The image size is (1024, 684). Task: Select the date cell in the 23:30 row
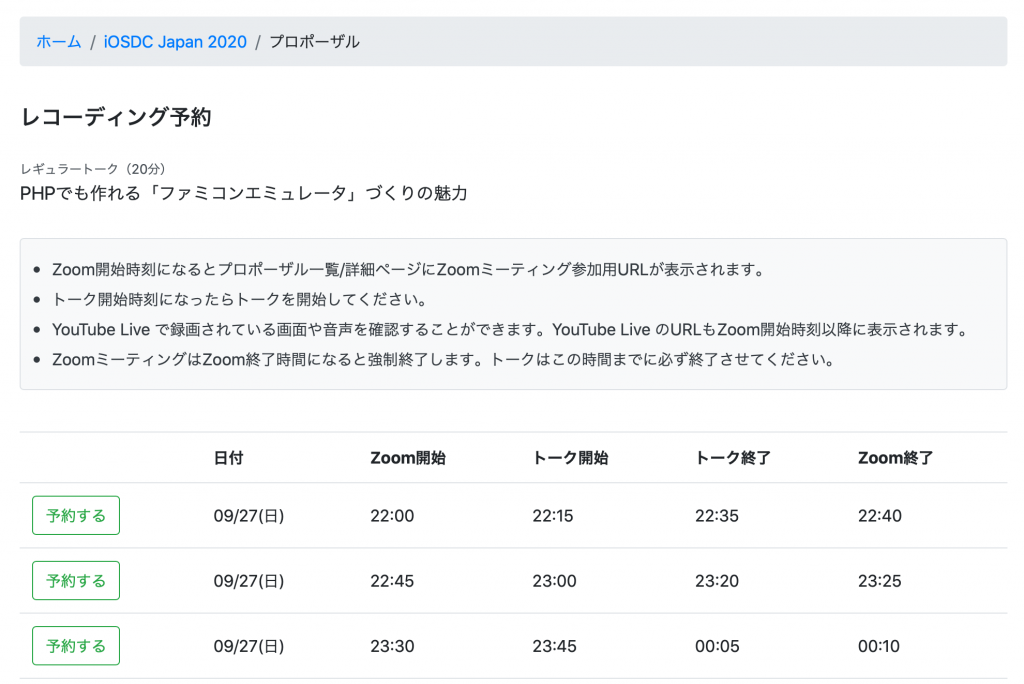(249, 647)
